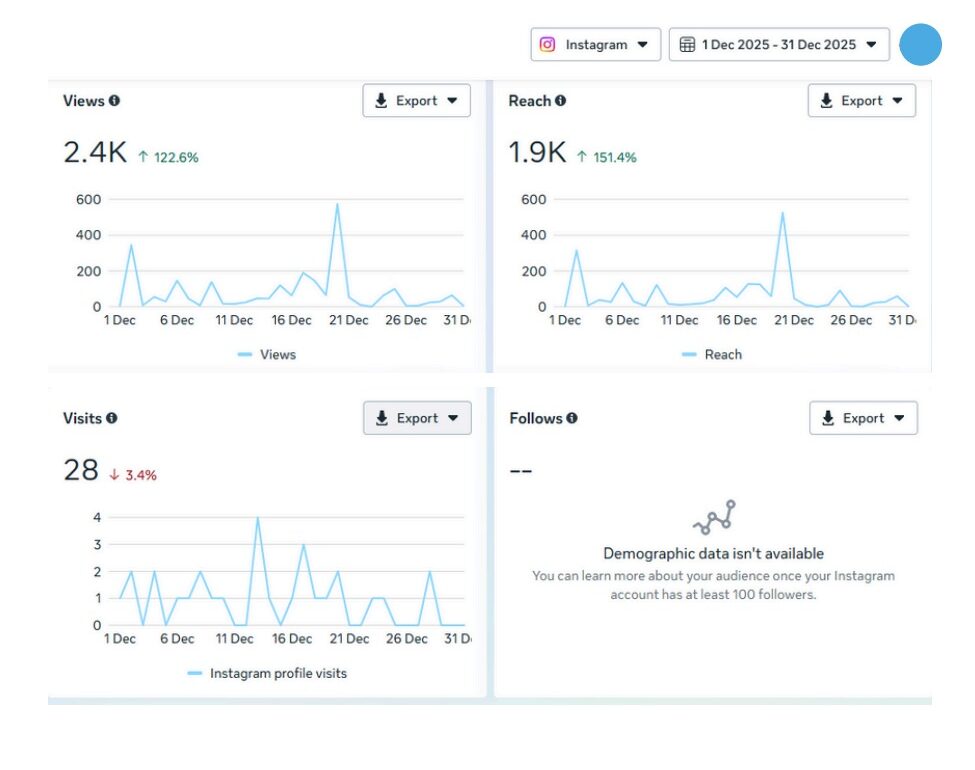Click the calendar icon in date range picker
This screenshot has height=770, width=975.
(x=687, y=45)
